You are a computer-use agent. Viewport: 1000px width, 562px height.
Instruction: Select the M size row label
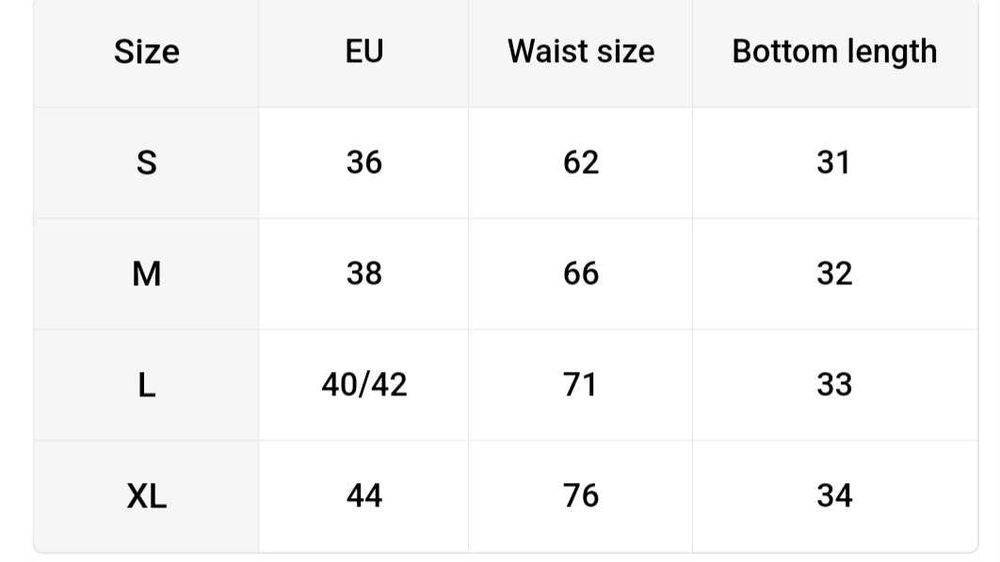click(x=146, y=273)
